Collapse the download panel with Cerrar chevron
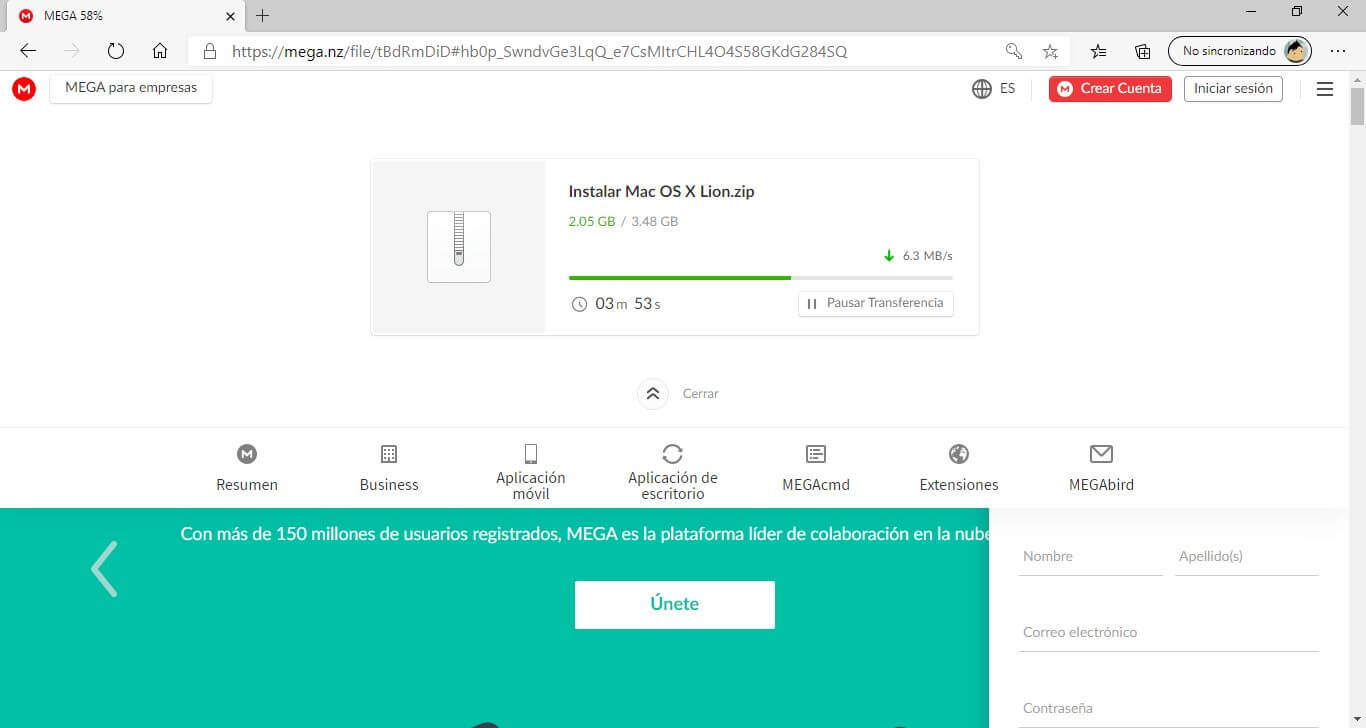Viewport: 1366px width, 728px height. point(652,394)
